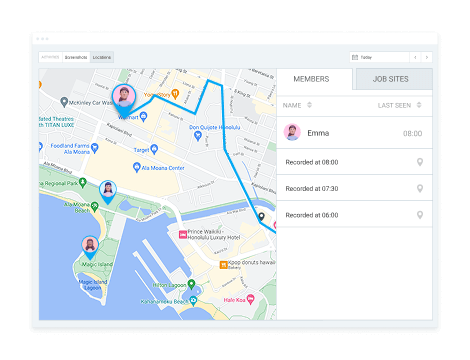The height and width of the screenshot is (360, 470).
Task: Click the Prince Waikiki hotel icon
Action: point(183,234)
